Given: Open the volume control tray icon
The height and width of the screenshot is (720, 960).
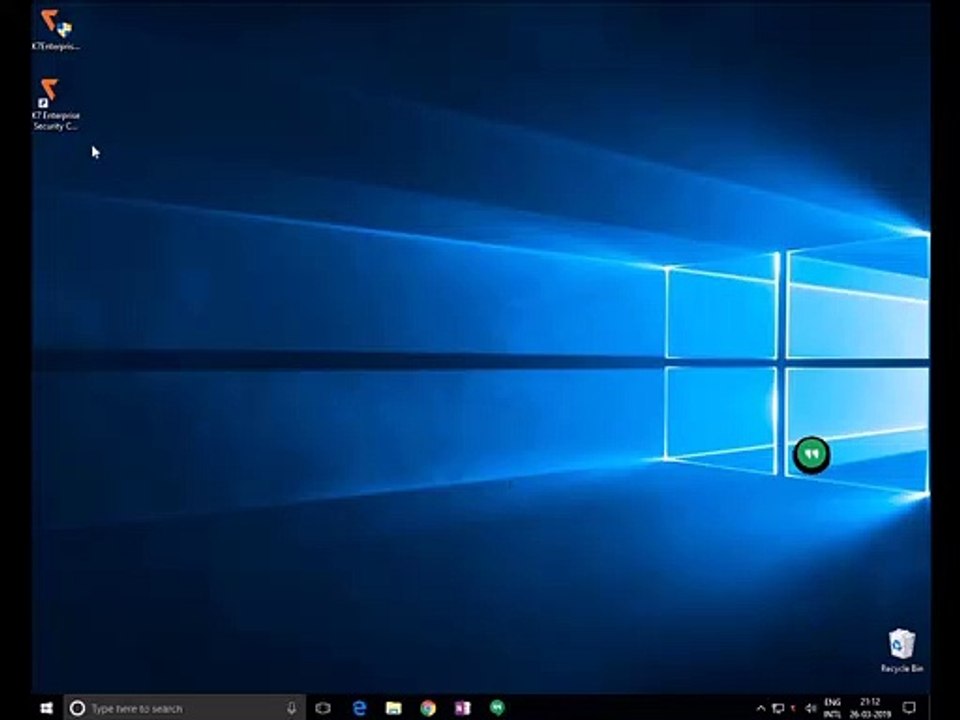Looking at the screenshot, I should coord(811,708).
